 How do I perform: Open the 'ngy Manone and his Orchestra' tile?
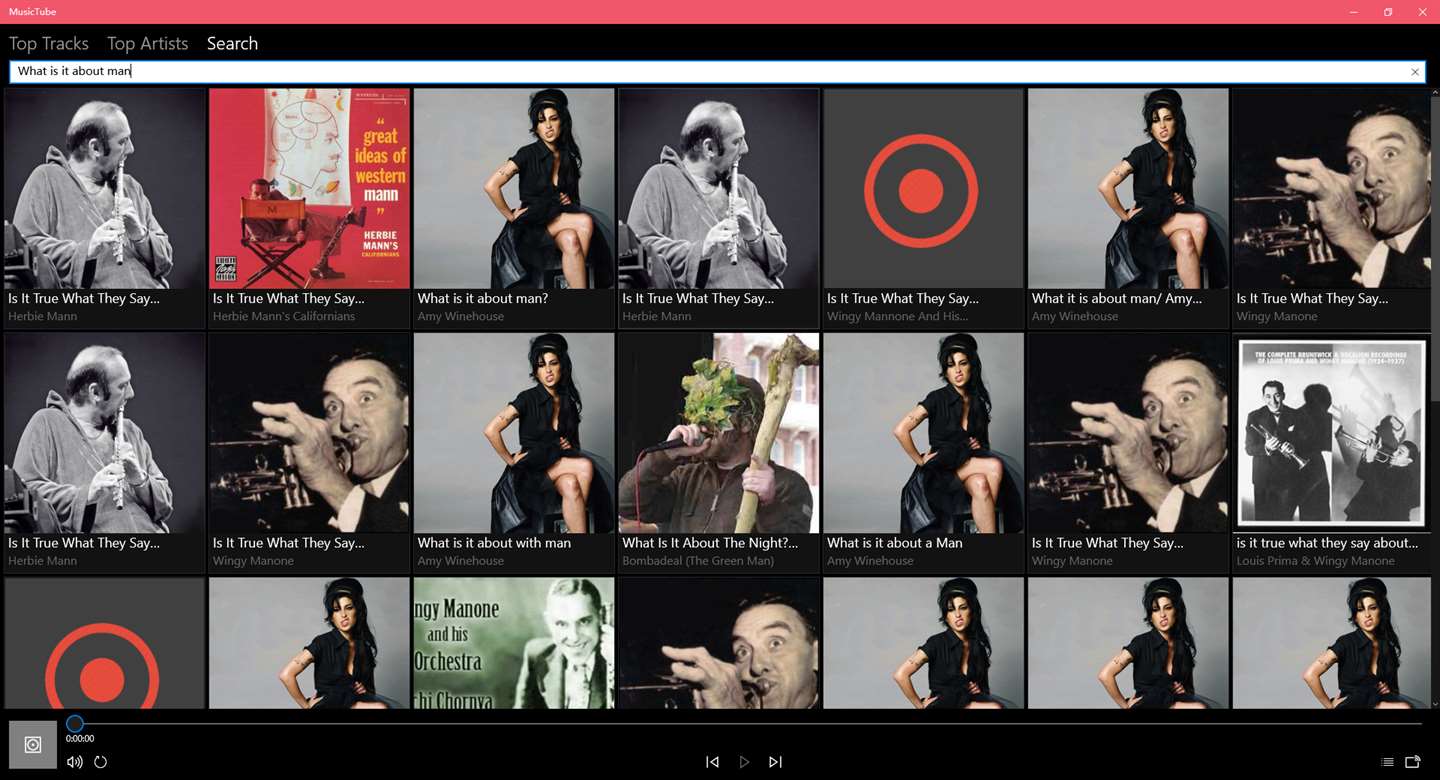coord(514,643)
